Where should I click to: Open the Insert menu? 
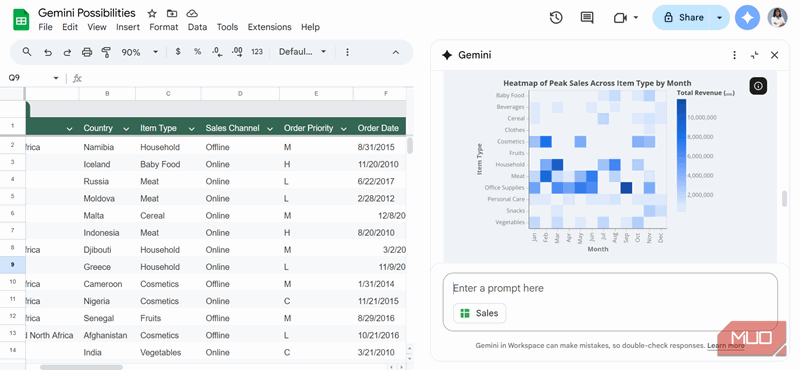tap(128, 27)
